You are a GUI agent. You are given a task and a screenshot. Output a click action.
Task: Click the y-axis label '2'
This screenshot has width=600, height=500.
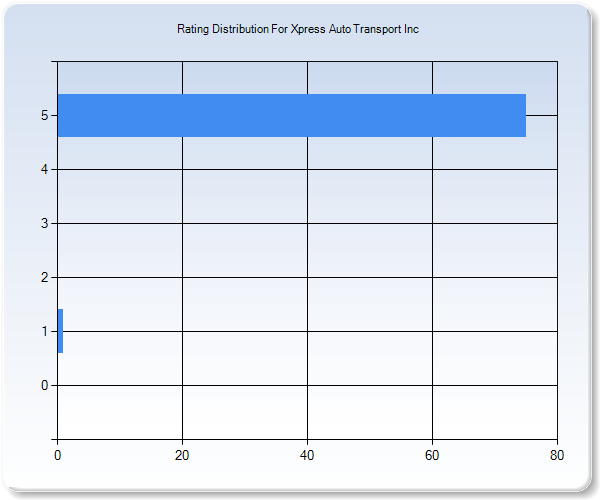click(x=45, y=277)
